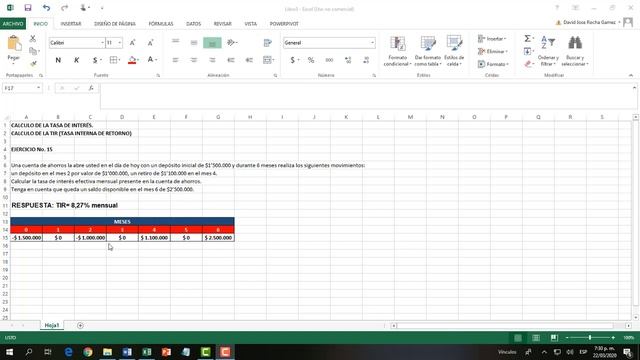Open the General number format dropdown
Viewport: 640px width, 360px height.
[x=372, y=42]
